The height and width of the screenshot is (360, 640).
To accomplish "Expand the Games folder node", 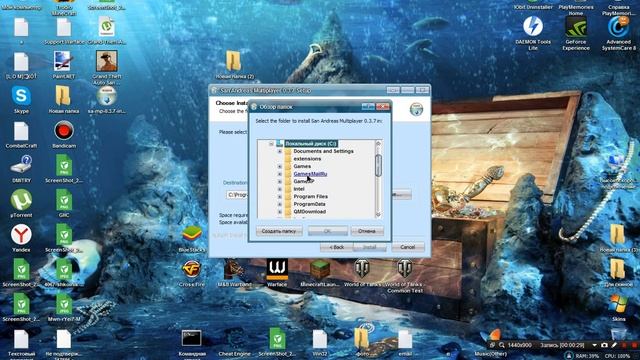I will [x=280, y=167].
